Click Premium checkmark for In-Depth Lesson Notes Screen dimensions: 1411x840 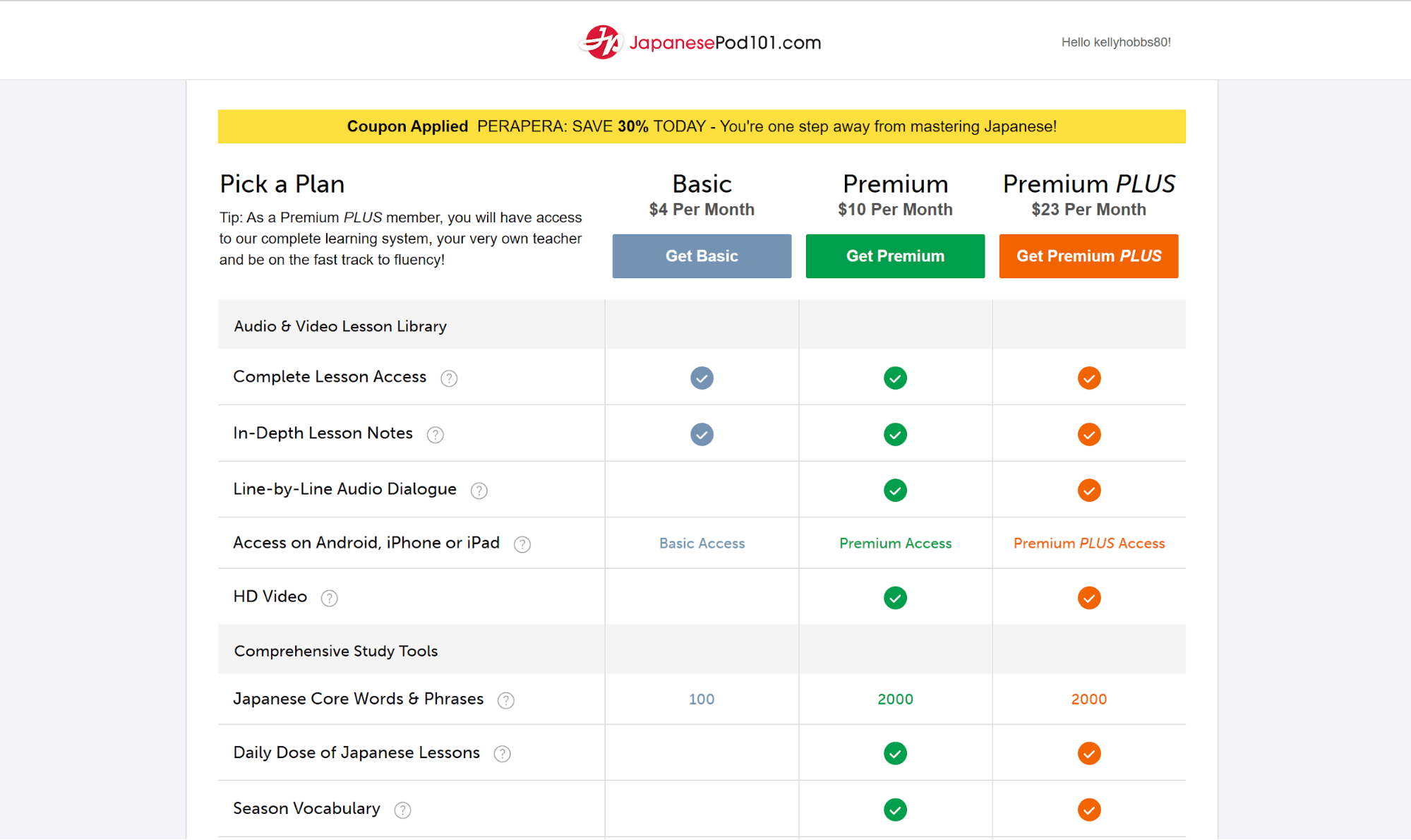(x=895, y=434)
